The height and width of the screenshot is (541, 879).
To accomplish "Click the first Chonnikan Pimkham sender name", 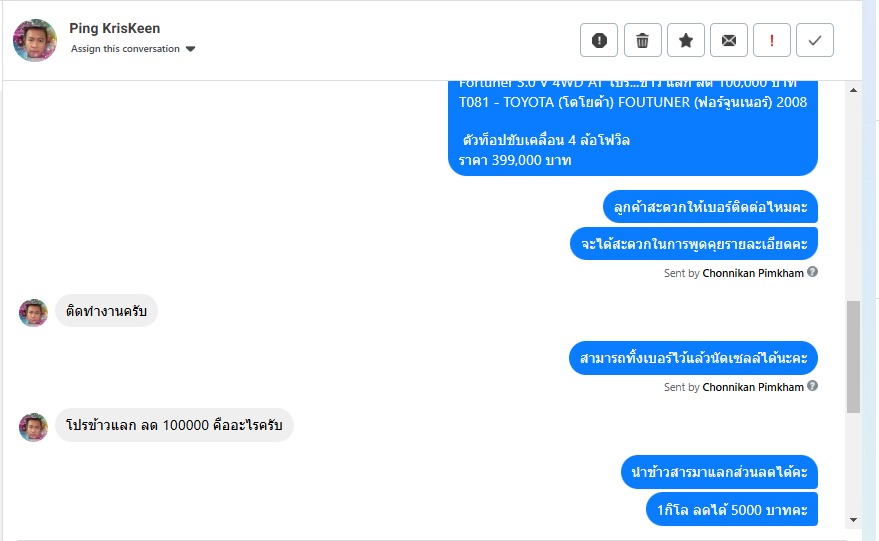I will (753, 273).
